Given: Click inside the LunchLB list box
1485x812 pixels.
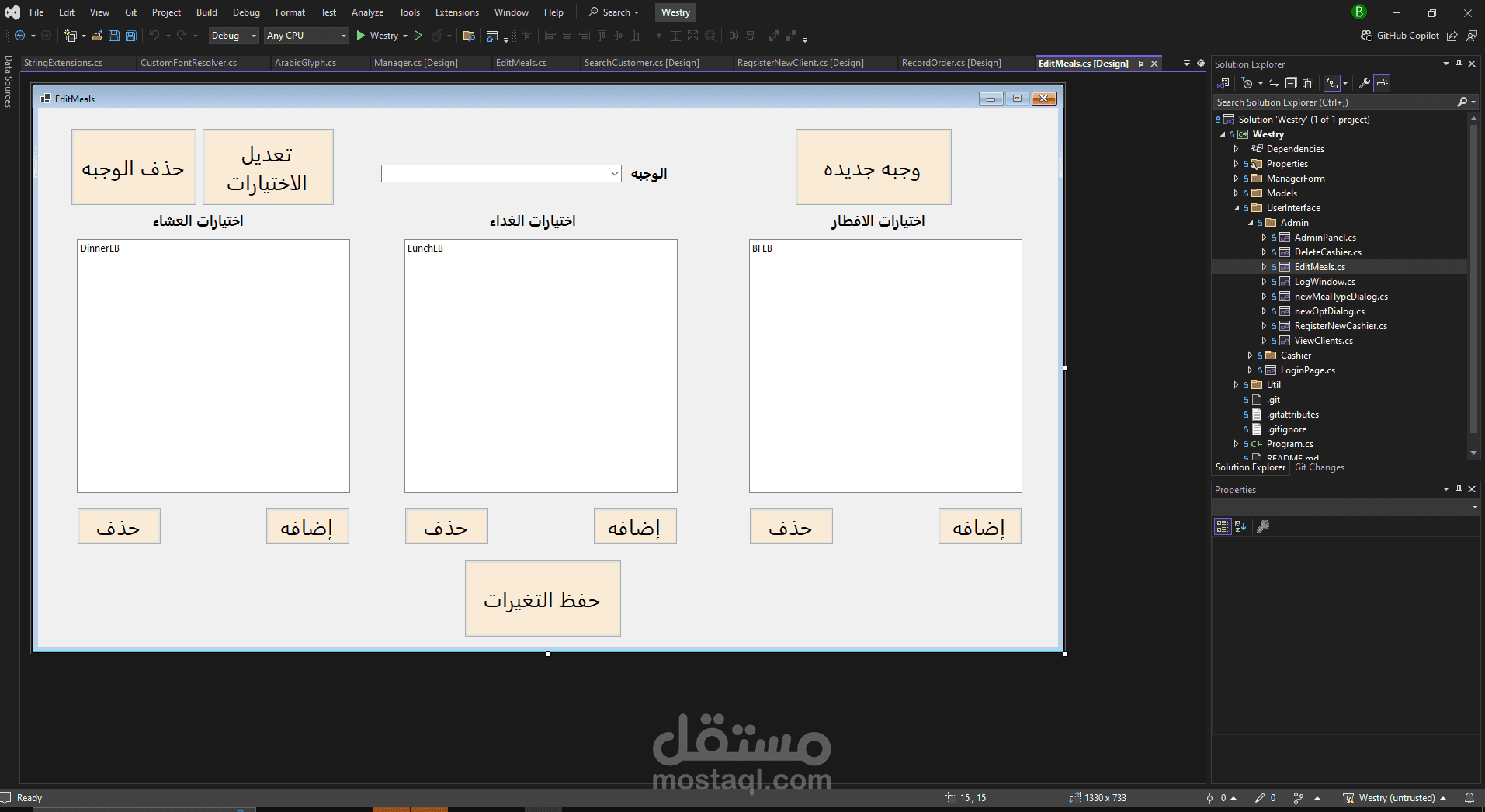Looking at the screenshot, I should pyautogui.click(x=541, y=366).
